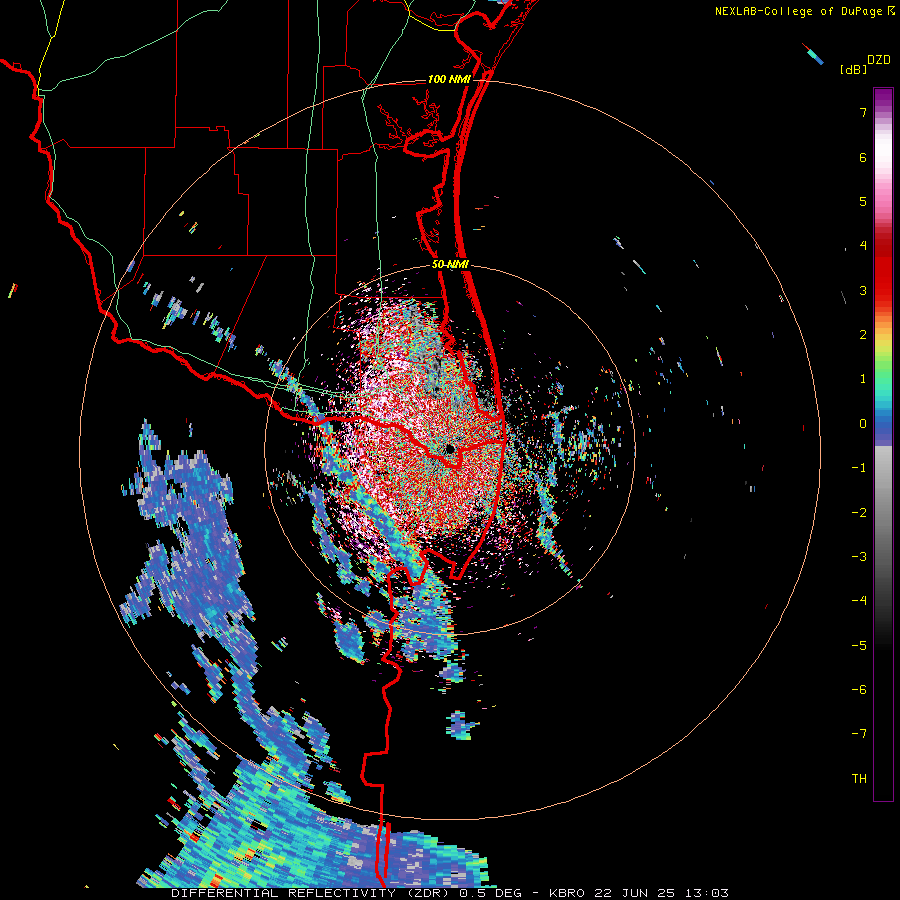Click the -7 value on the color scale
This screenshot has width=900, height=900.
(x=859, y=734)
